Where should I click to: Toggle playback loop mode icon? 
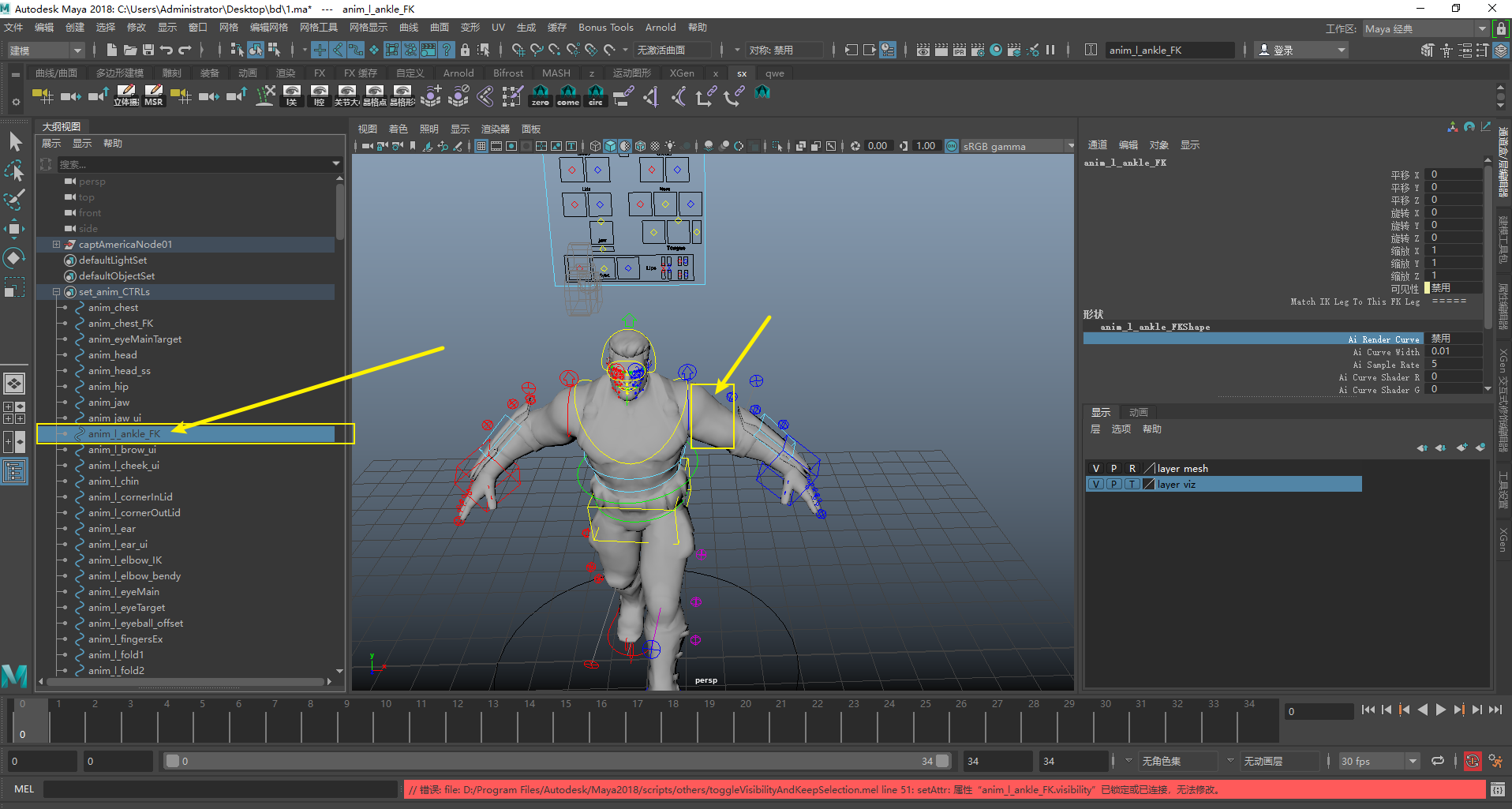(1438, 761)
